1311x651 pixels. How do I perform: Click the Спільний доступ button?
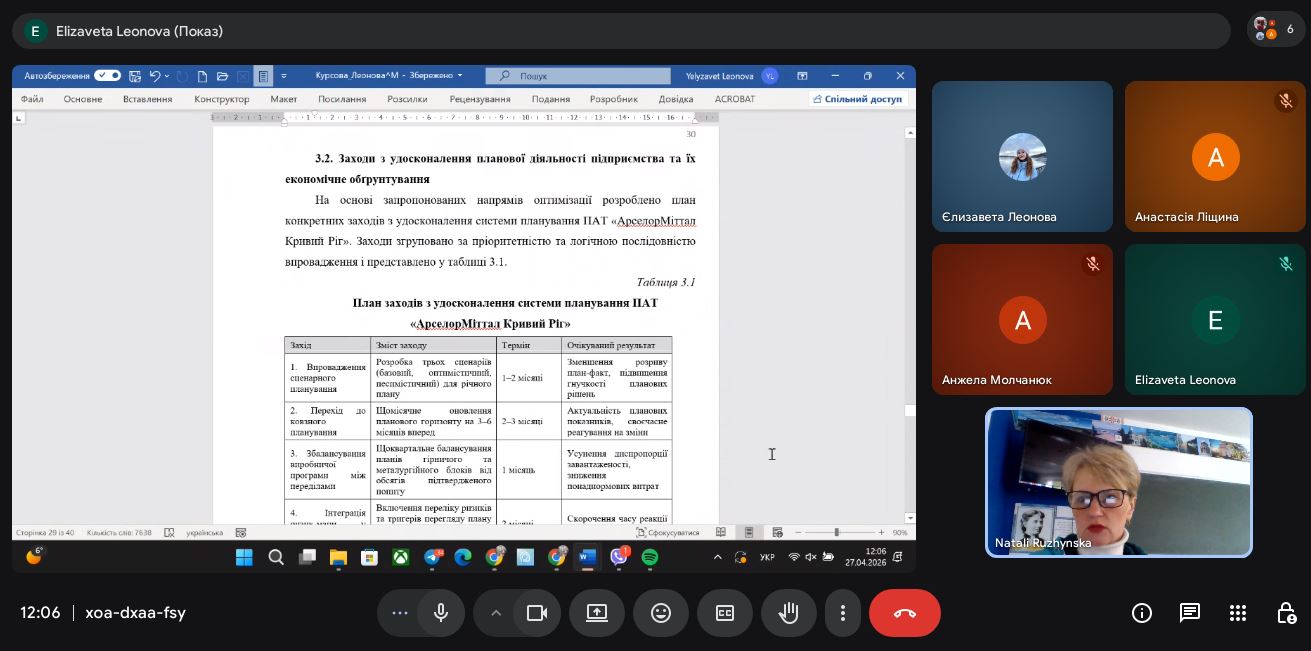[x=857, y=99]
